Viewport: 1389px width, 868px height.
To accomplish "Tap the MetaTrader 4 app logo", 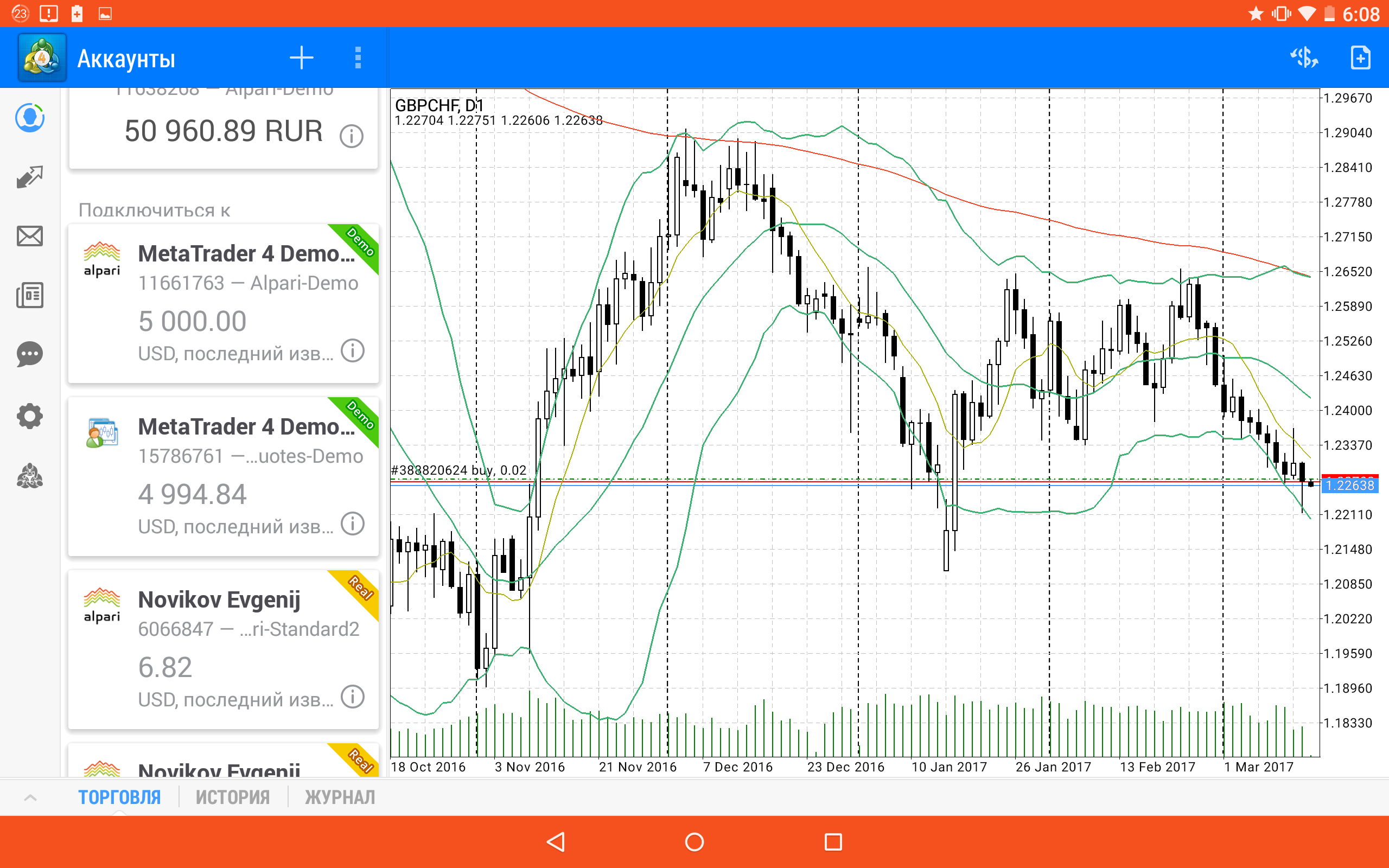I will pos(42,58).
